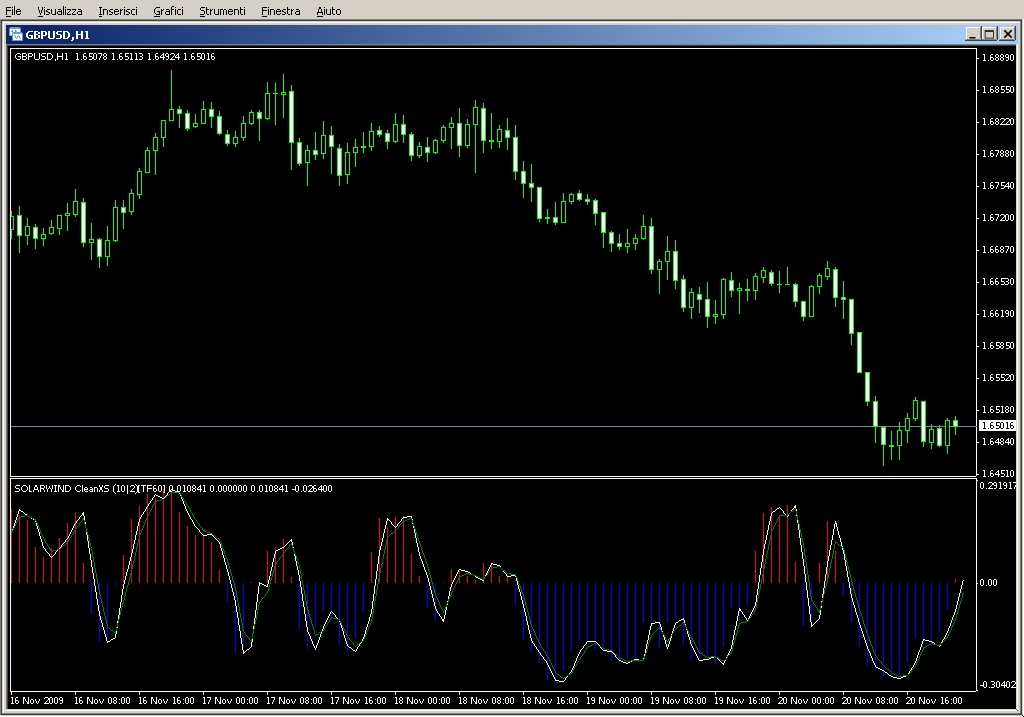
Task: Click time axis label 16 Nov 16:00
Action: [x=166, y=701]
